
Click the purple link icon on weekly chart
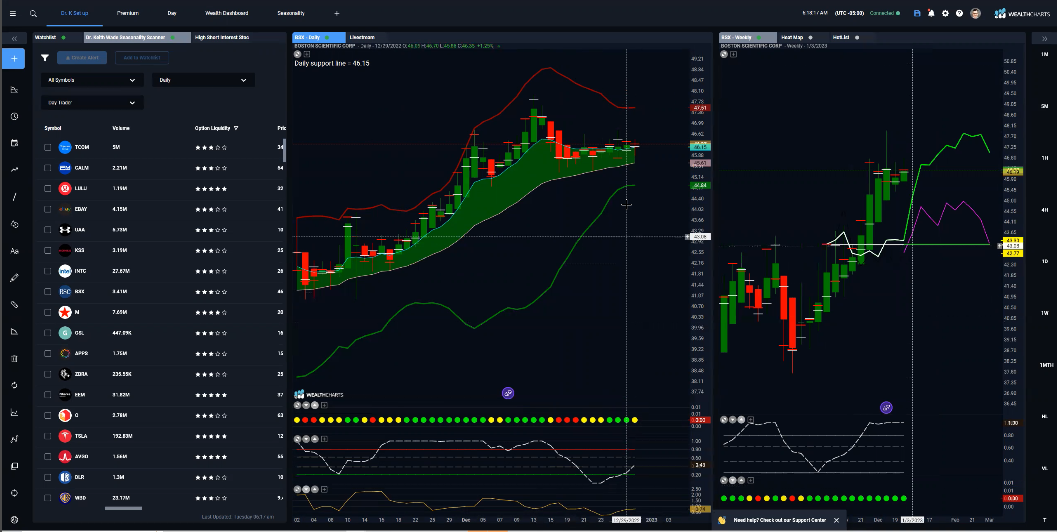tap(886, 407)
